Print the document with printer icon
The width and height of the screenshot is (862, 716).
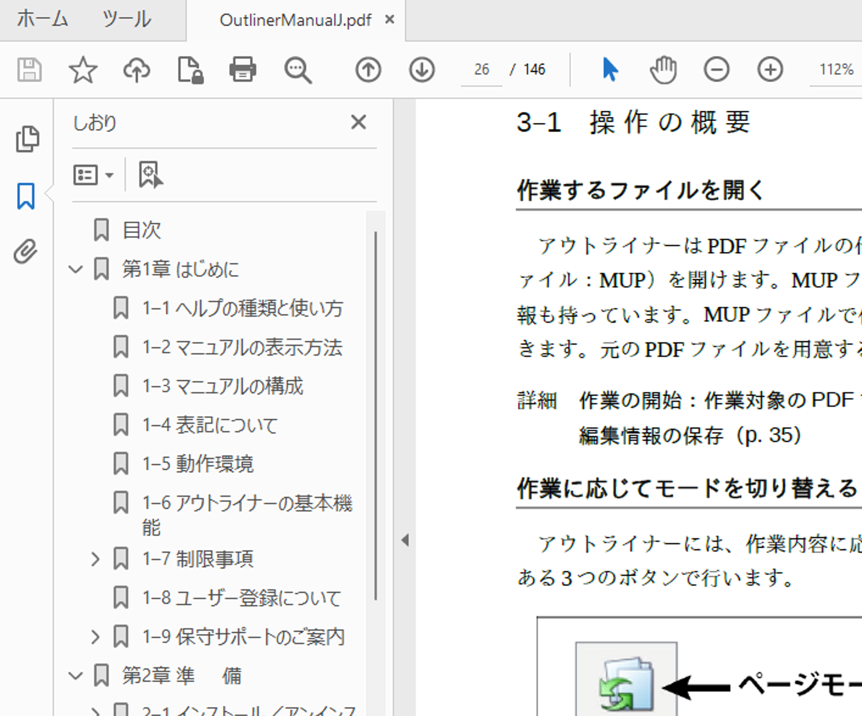point(242,69)
